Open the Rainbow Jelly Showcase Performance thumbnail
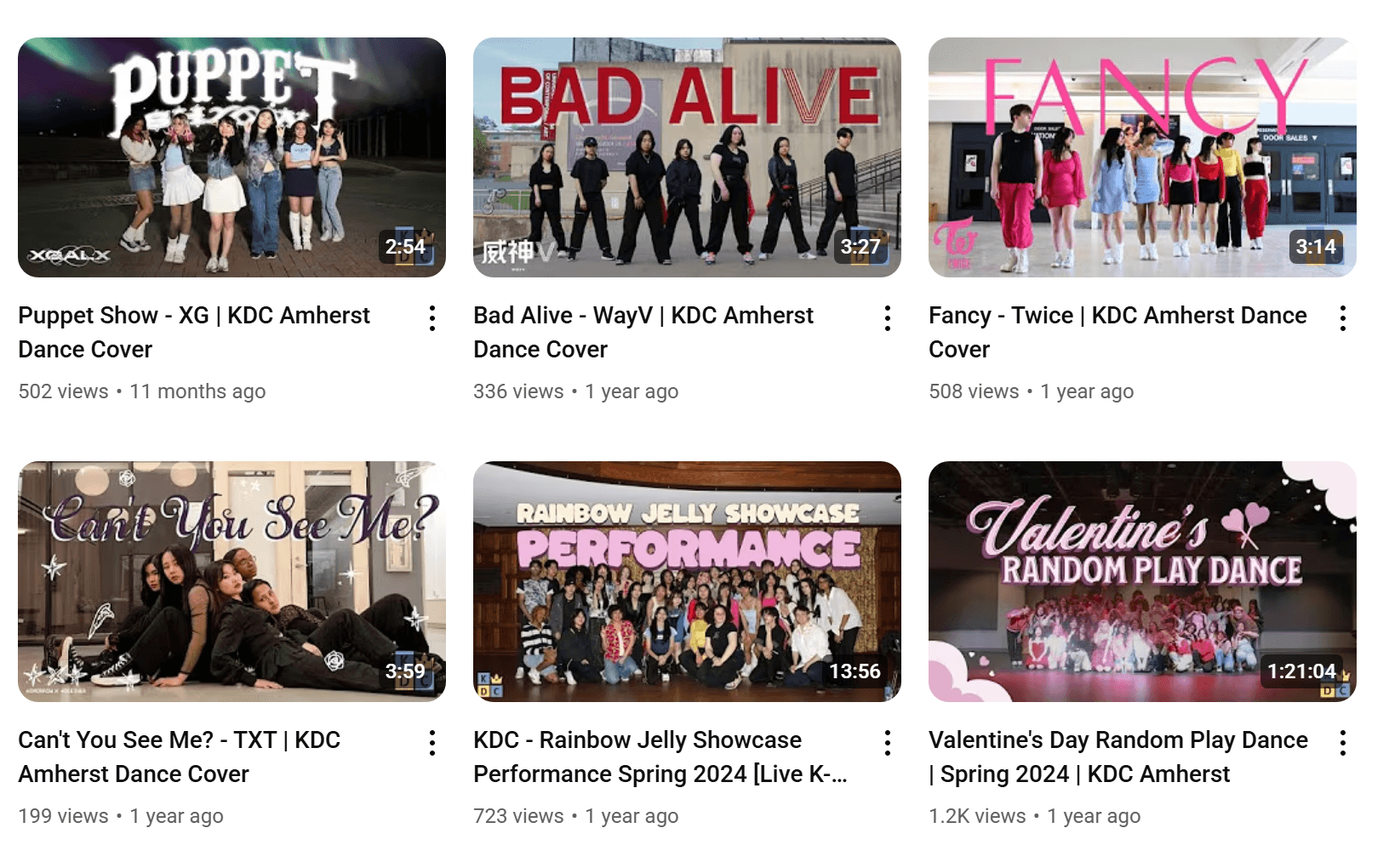 point(687,582)
